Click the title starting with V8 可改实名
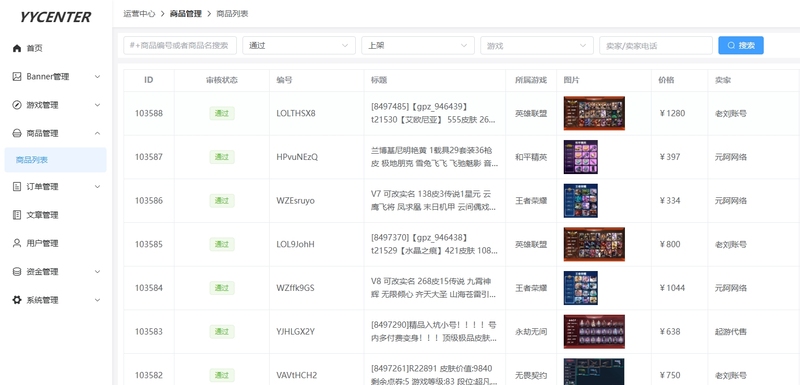The width and height of the screenshot is (800, 385). [x=434, y=288]
